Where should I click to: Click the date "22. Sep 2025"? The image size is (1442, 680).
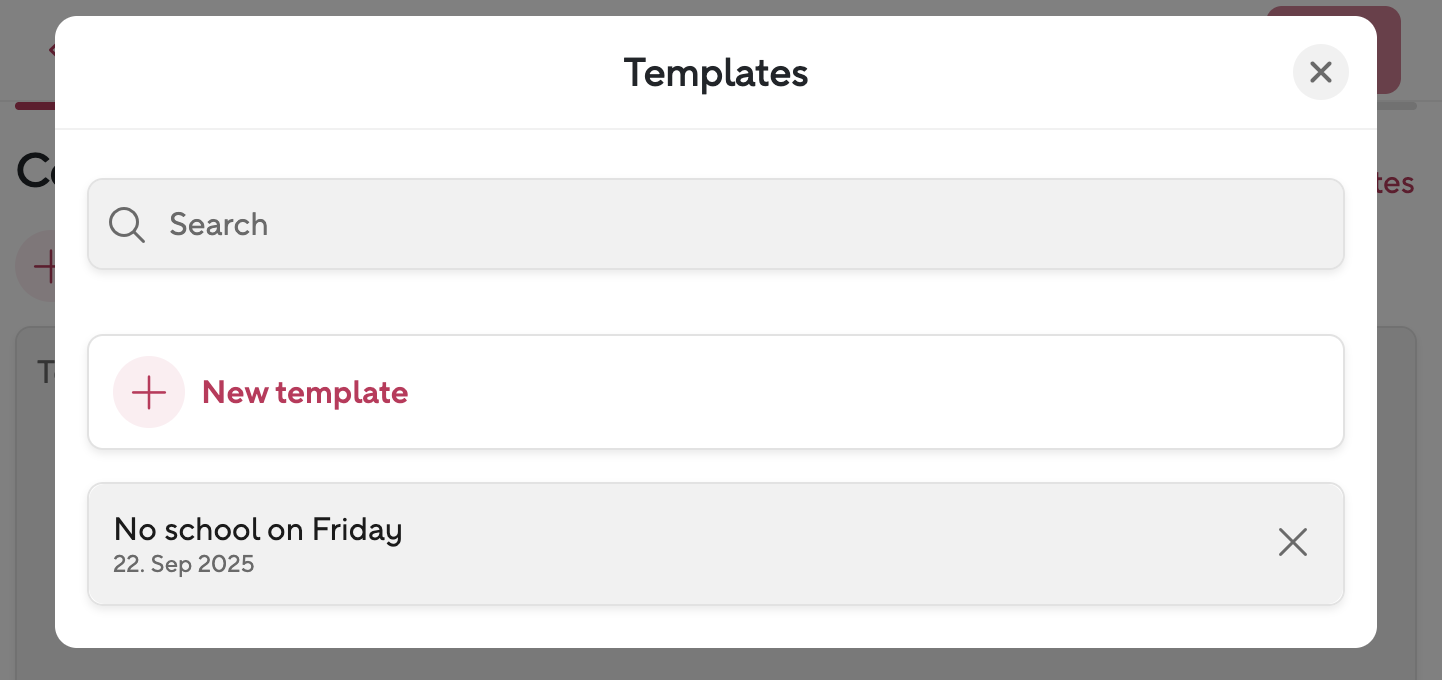184,564
